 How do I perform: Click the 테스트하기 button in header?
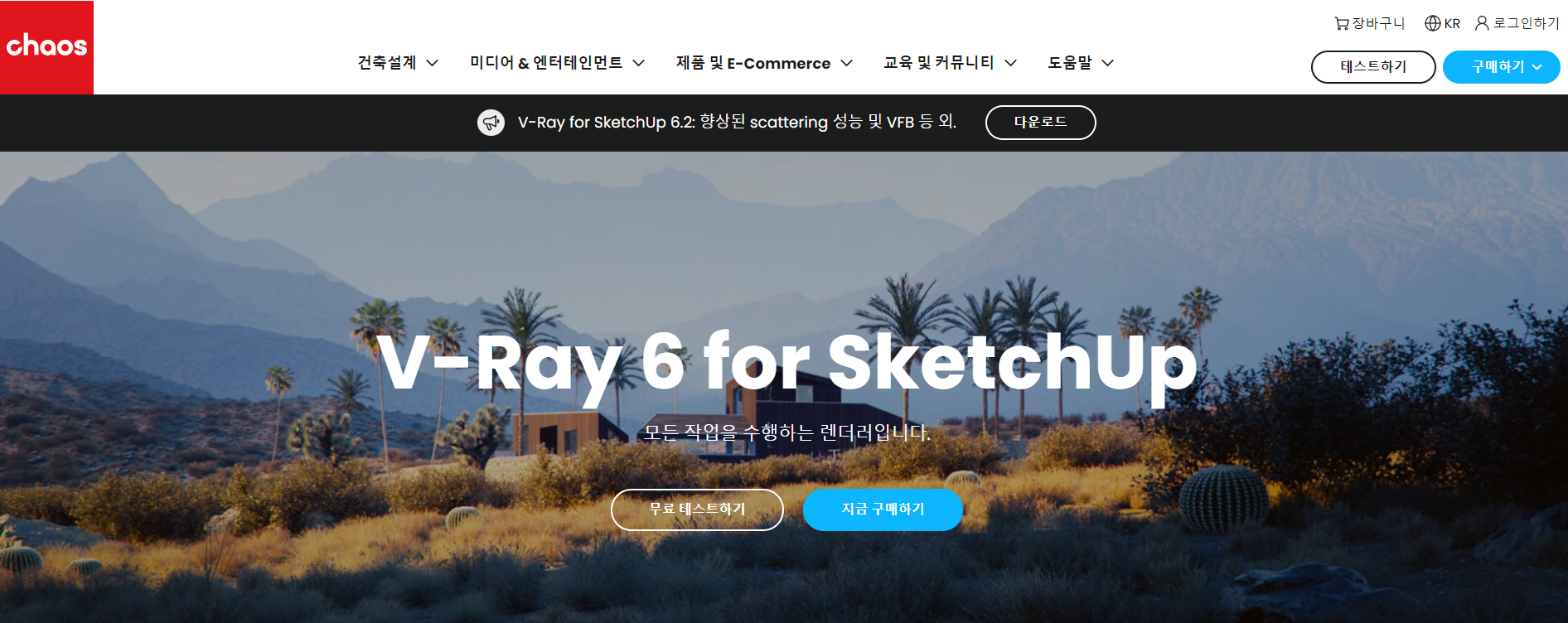[1373, 67]
